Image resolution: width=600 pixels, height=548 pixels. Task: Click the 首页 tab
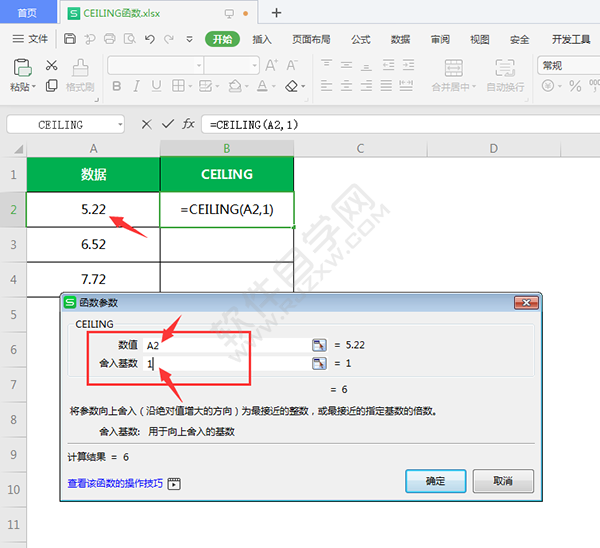pyautogui.click(x=27, y=13)
